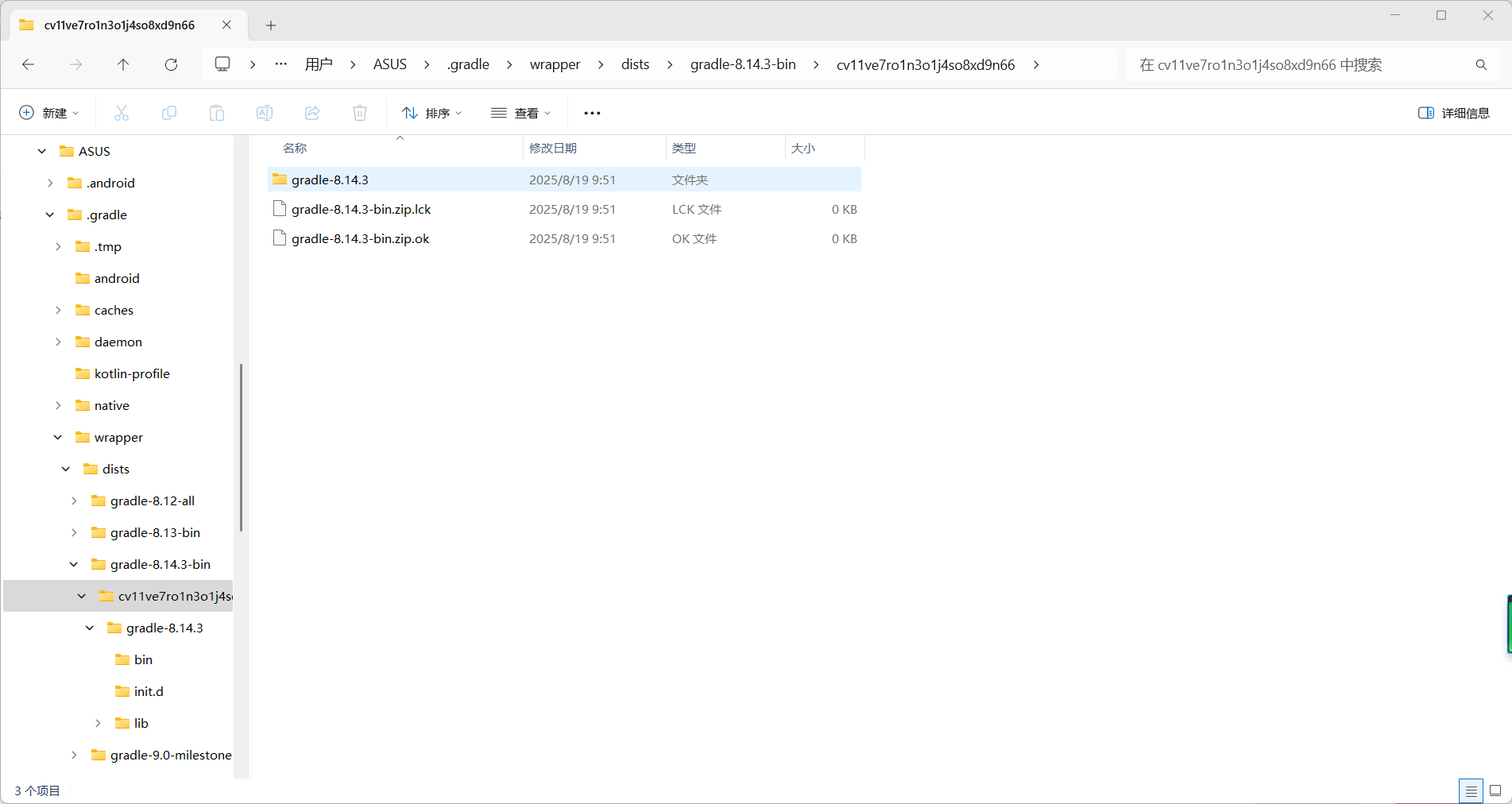Sort by the 修改日期 column header
The height and width of the screenshot is (804, 1512).
click(x=594, y=149)
